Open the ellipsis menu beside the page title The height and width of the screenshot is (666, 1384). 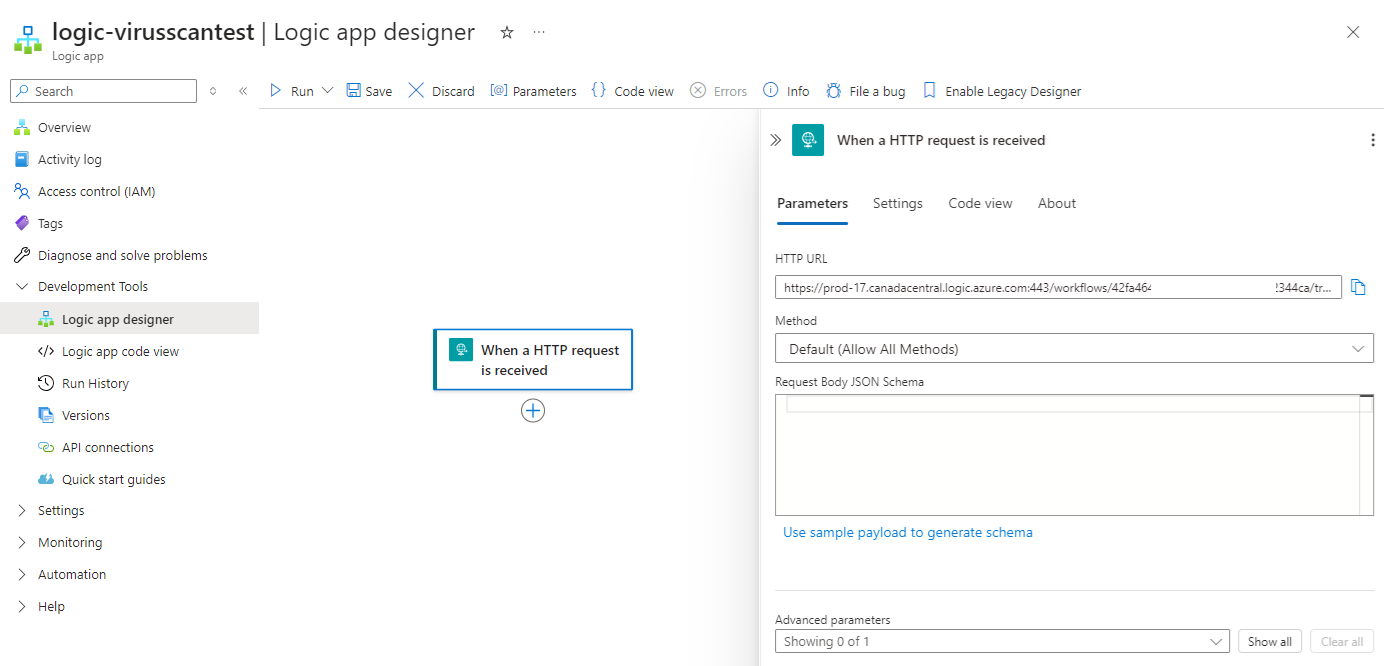tap(539, 32)
